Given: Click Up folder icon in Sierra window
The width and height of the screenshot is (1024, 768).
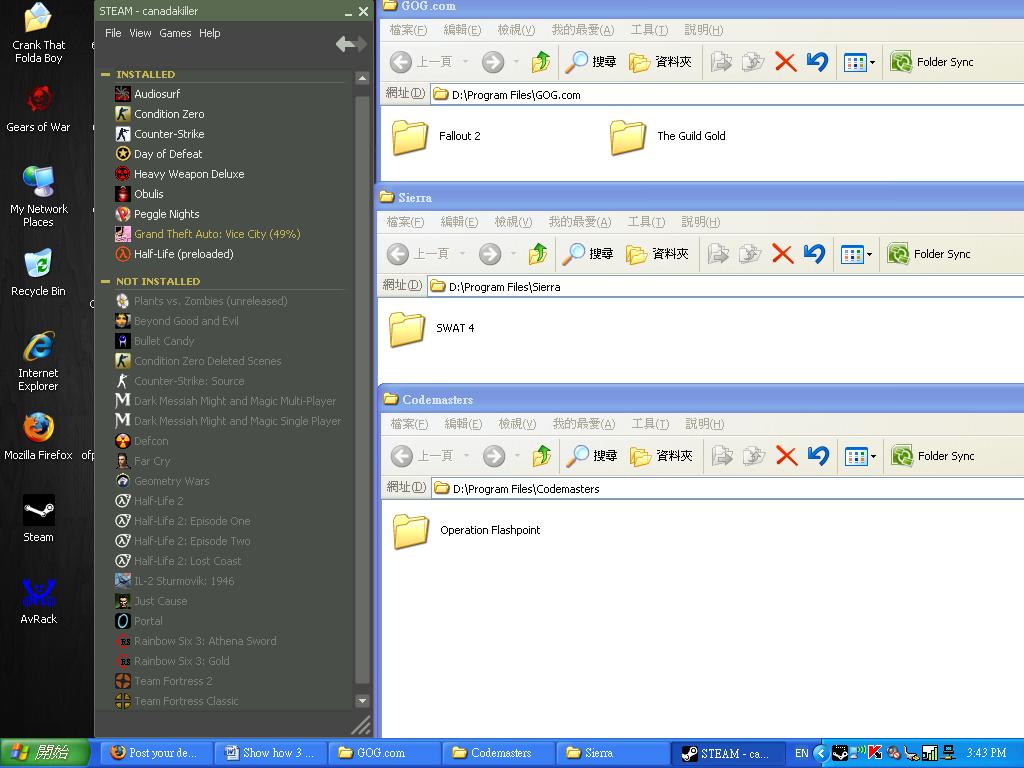Looking at the screenshot, I should (538, 254).
